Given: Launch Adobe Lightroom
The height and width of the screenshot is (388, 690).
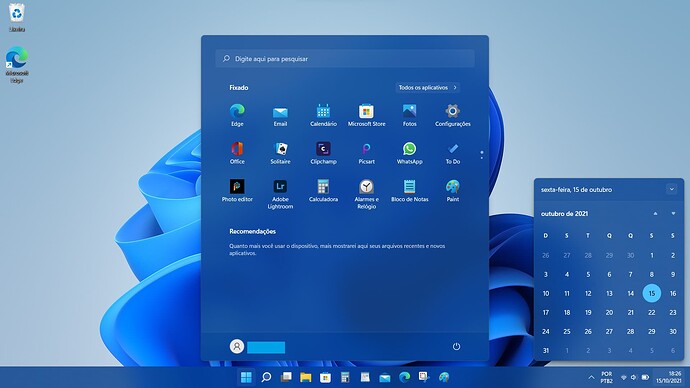Looking at the screenshot, I should coord(280,194).
